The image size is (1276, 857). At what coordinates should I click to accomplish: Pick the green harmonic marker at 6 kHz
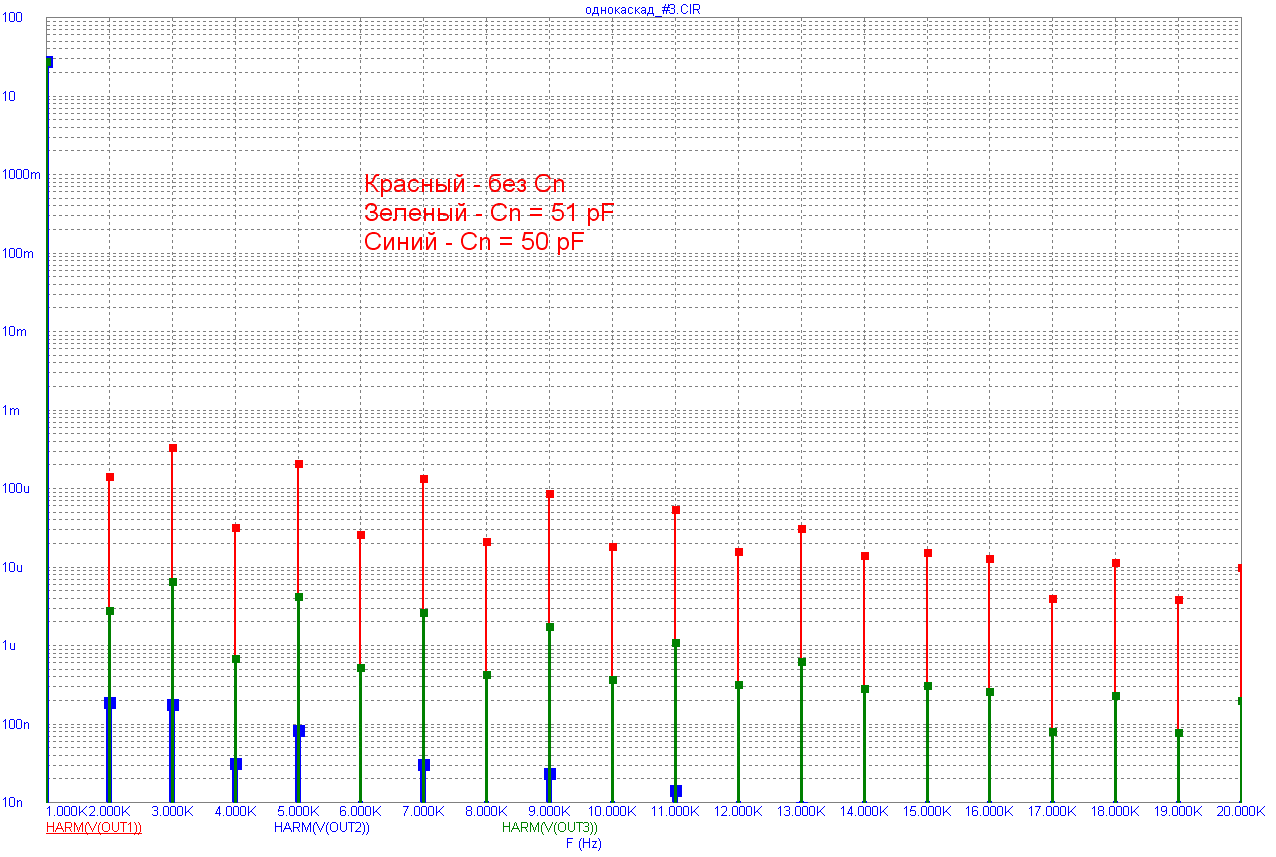pyautogui.click(x=361, y=668)
